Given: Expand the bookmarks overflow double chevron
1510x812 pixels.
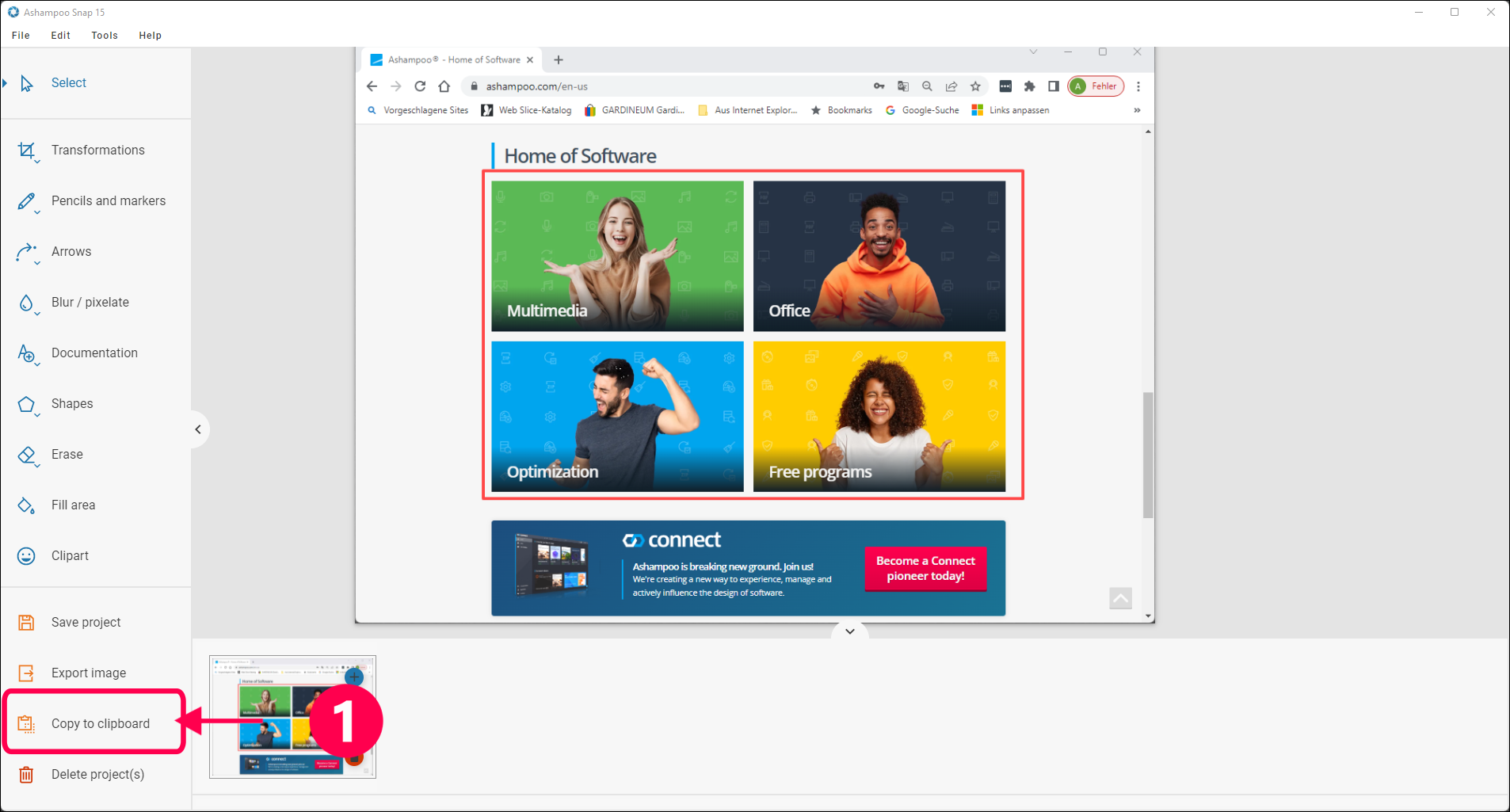Looking at the screenshot, I should [x=1137, y=110].
